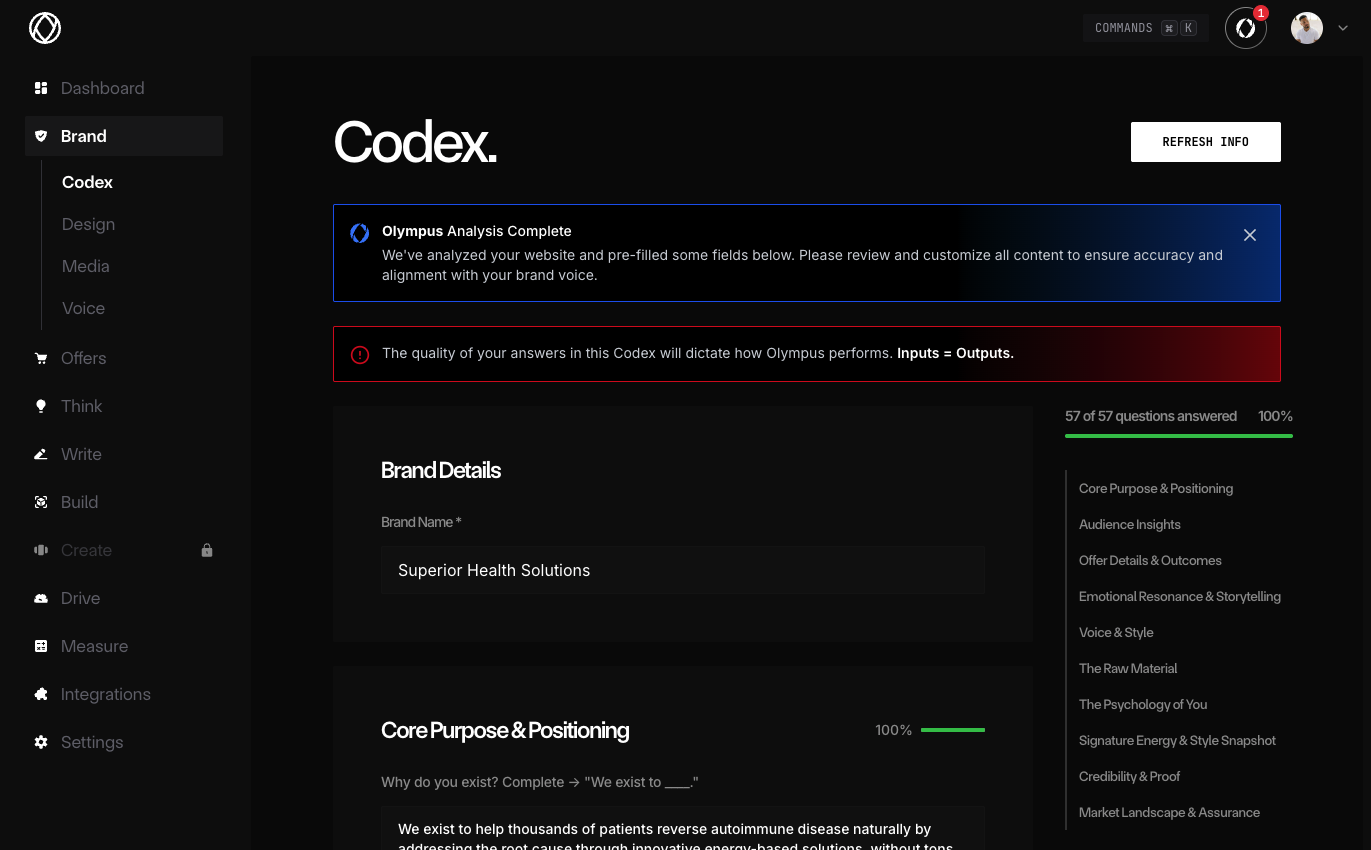Click the Settings gear icon
Image resolution: width=1371 pixels, height=850 pixels.
[41, 742]
